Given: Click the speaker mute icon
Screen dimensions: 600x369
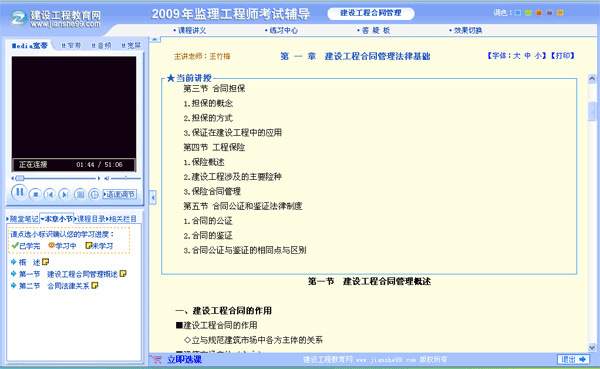Looking at the screenshot, I should 107,178.
